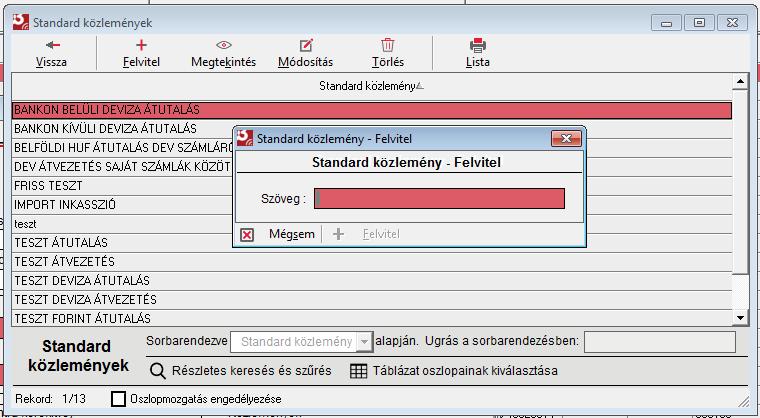Close the Standard közlemények main window
The image size is (760, 418).
[732, 23]
